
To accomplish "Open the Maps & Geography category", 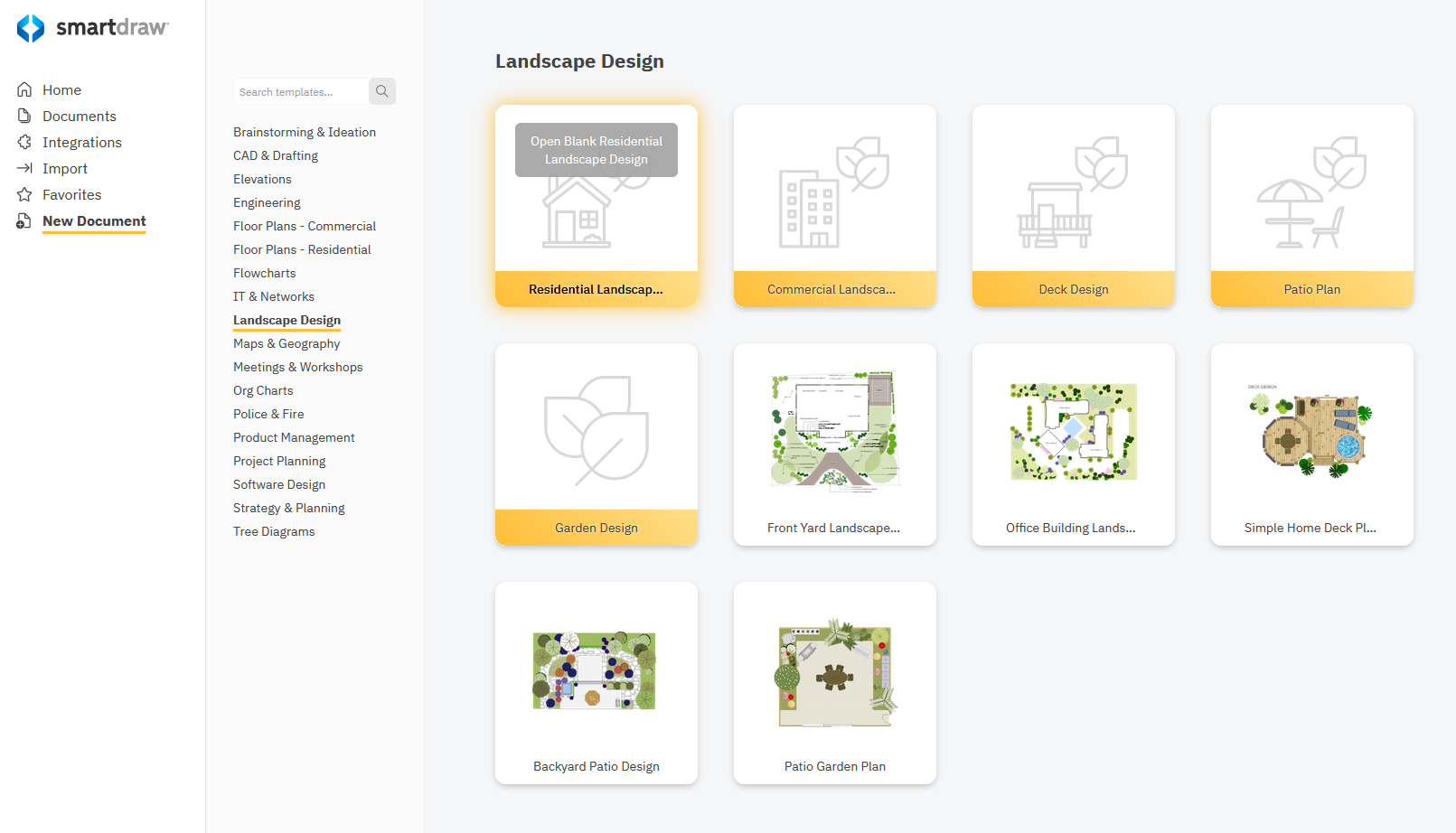I will click(x=287, y=343).
